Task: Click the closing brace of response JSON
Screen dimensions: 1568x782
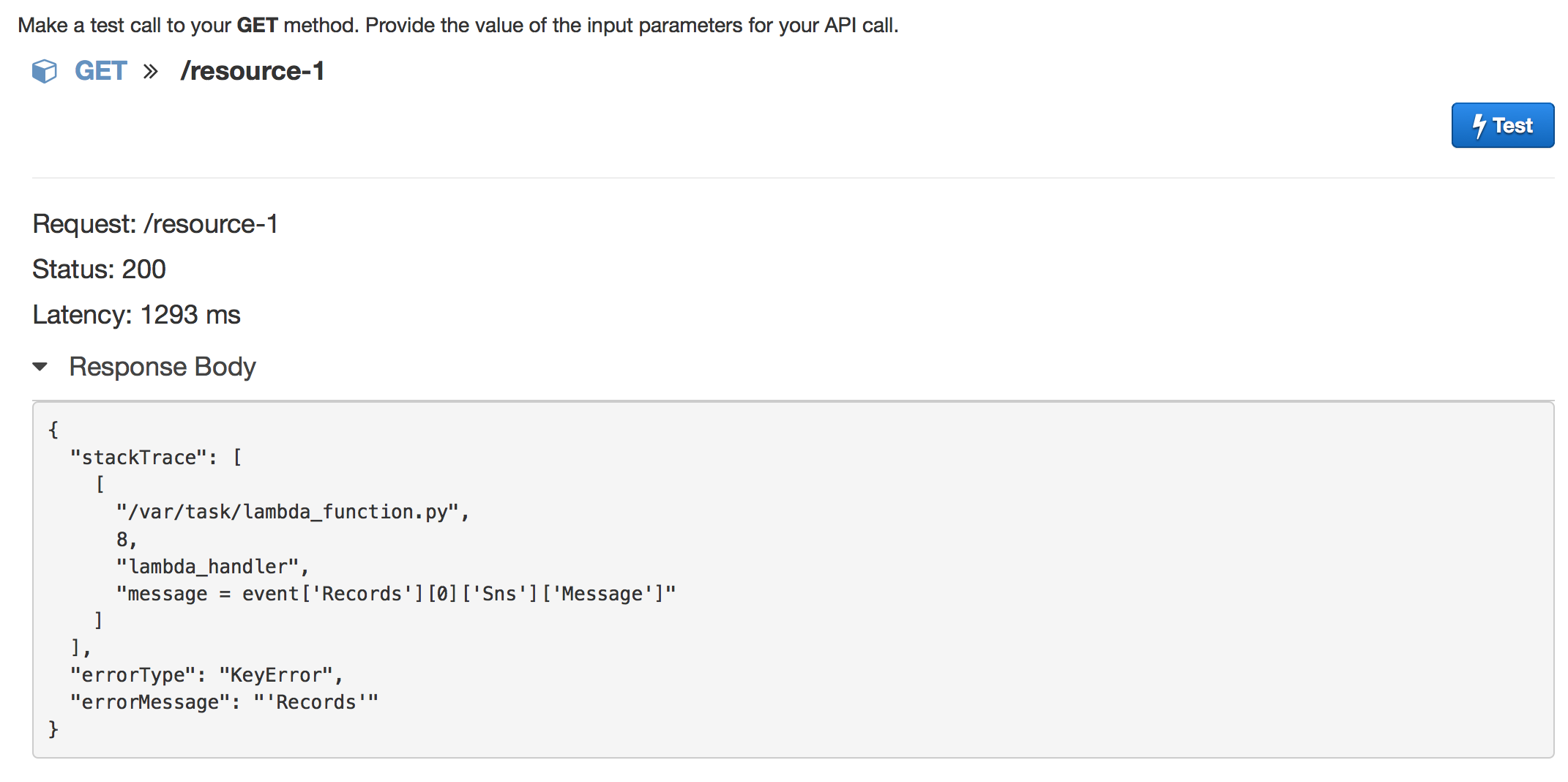Action: click(53, 729)
